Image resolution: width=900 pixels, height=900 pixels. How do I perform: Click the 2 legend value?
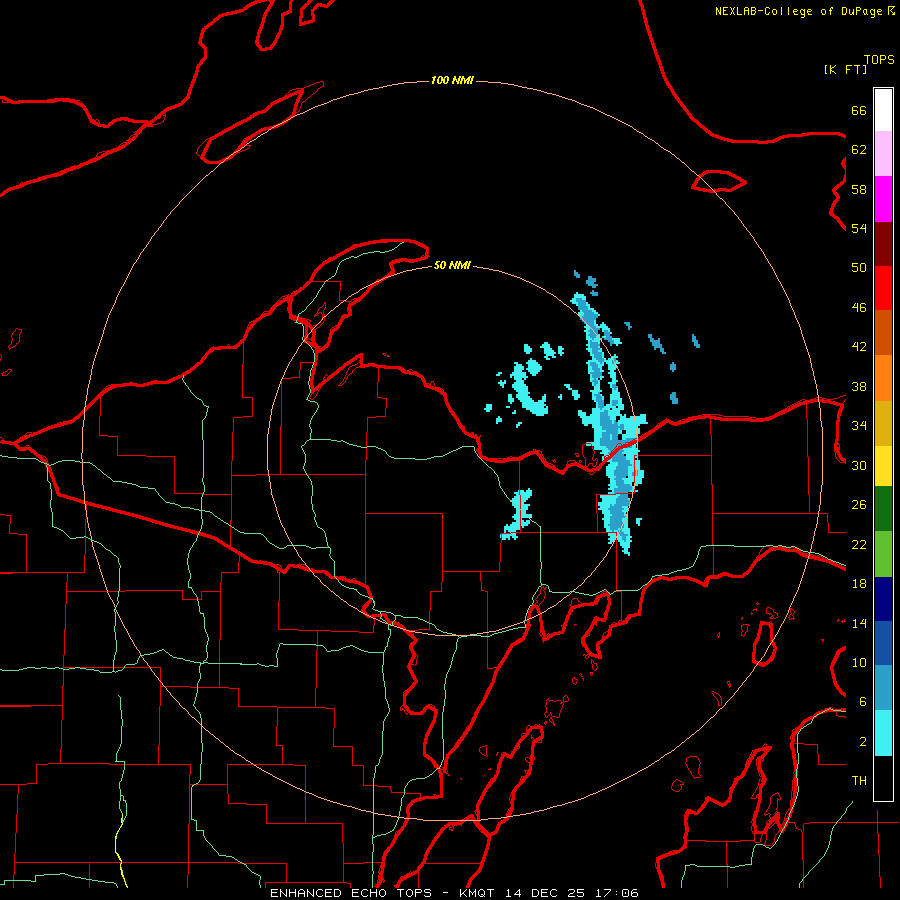click(863, 742)
